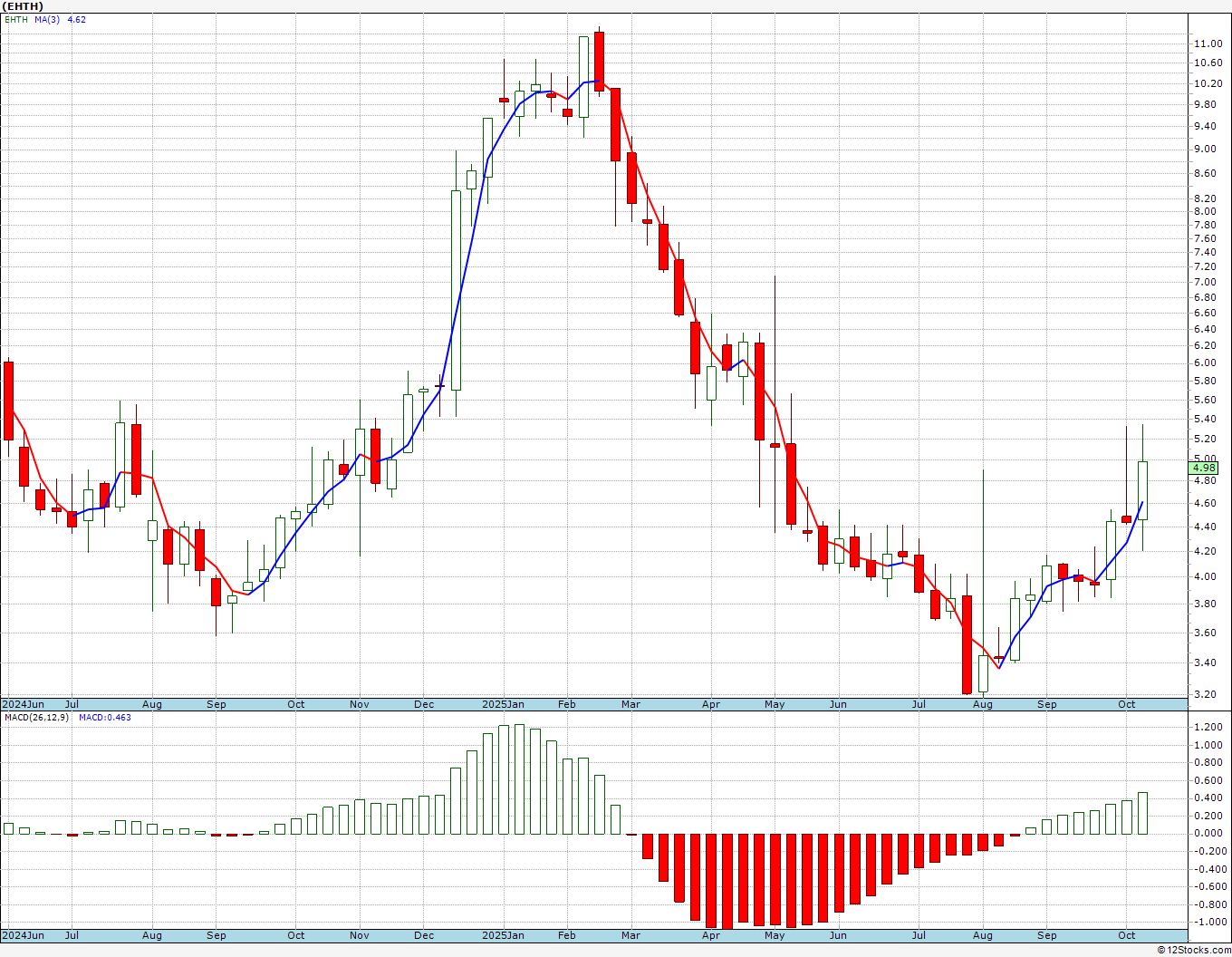Screen dimensions: 1232x957
Task: Select the 4.98 current price tag
Action: click(1205, 468)
